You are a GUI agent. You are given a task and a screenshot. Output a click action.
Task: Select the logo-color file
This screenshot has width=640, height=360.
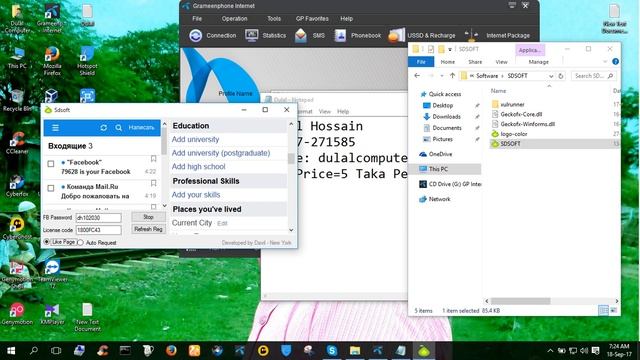click(x=514, y=134)
